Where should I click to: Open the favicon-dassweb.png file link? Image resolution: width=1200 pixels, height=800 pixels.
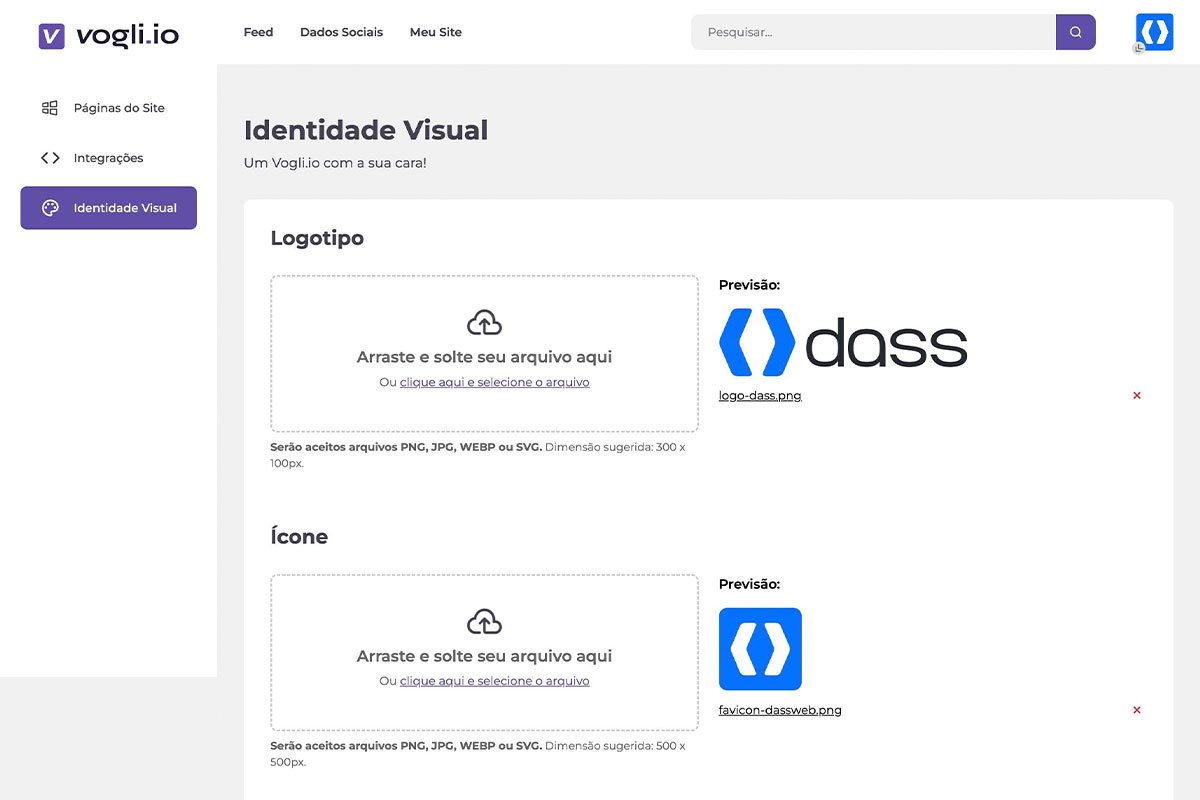780,710
